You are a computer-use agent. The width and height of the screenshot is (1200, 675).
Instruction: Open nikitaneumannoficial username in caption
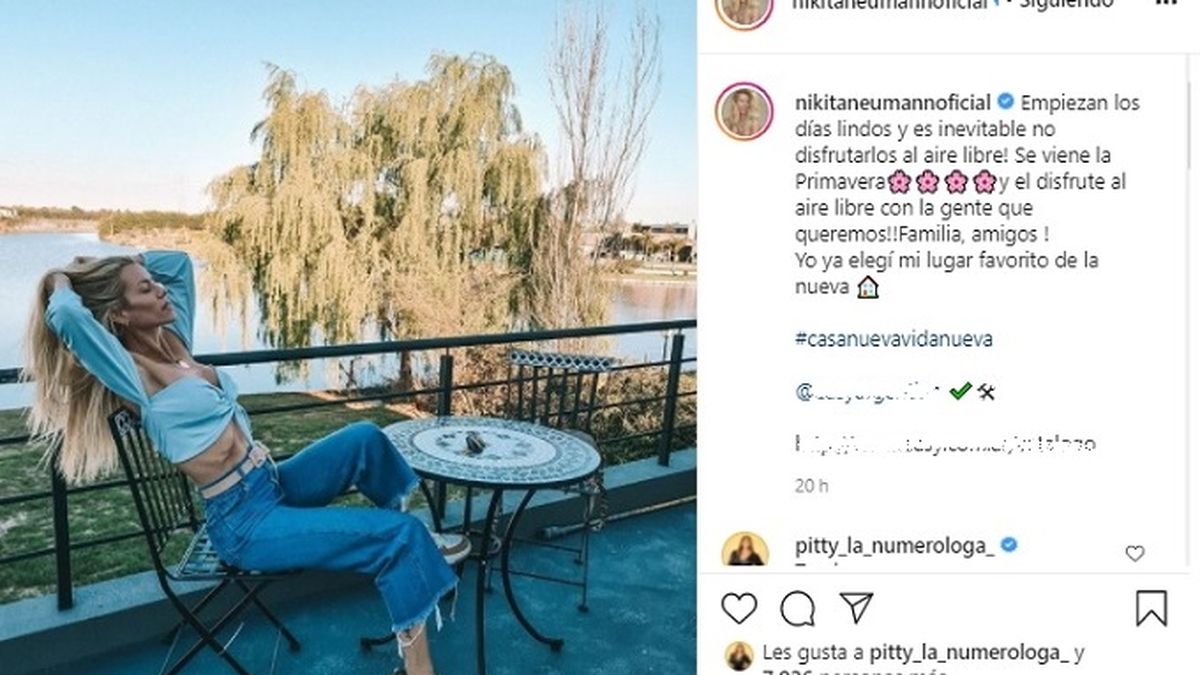893,102
